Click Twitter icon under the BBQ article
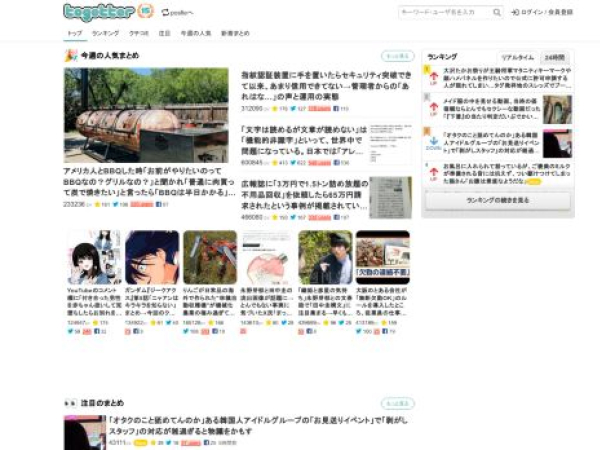The image size is (600, 450). point(116,205)
